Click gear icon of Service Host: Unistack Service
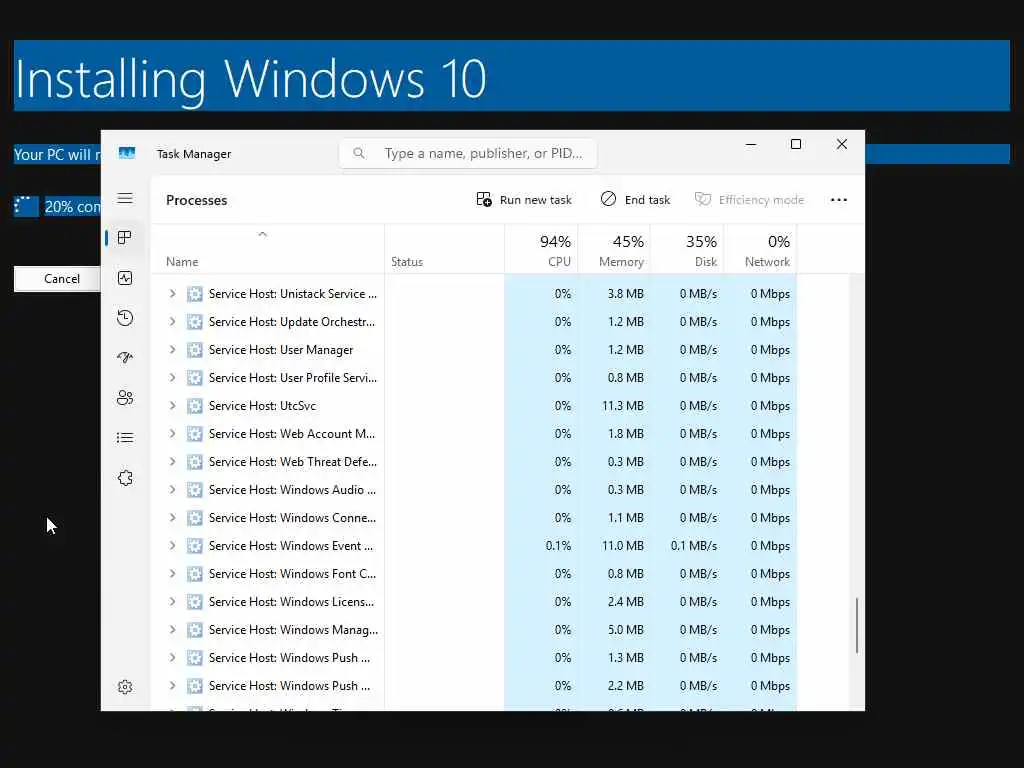 tap(195, 294)
